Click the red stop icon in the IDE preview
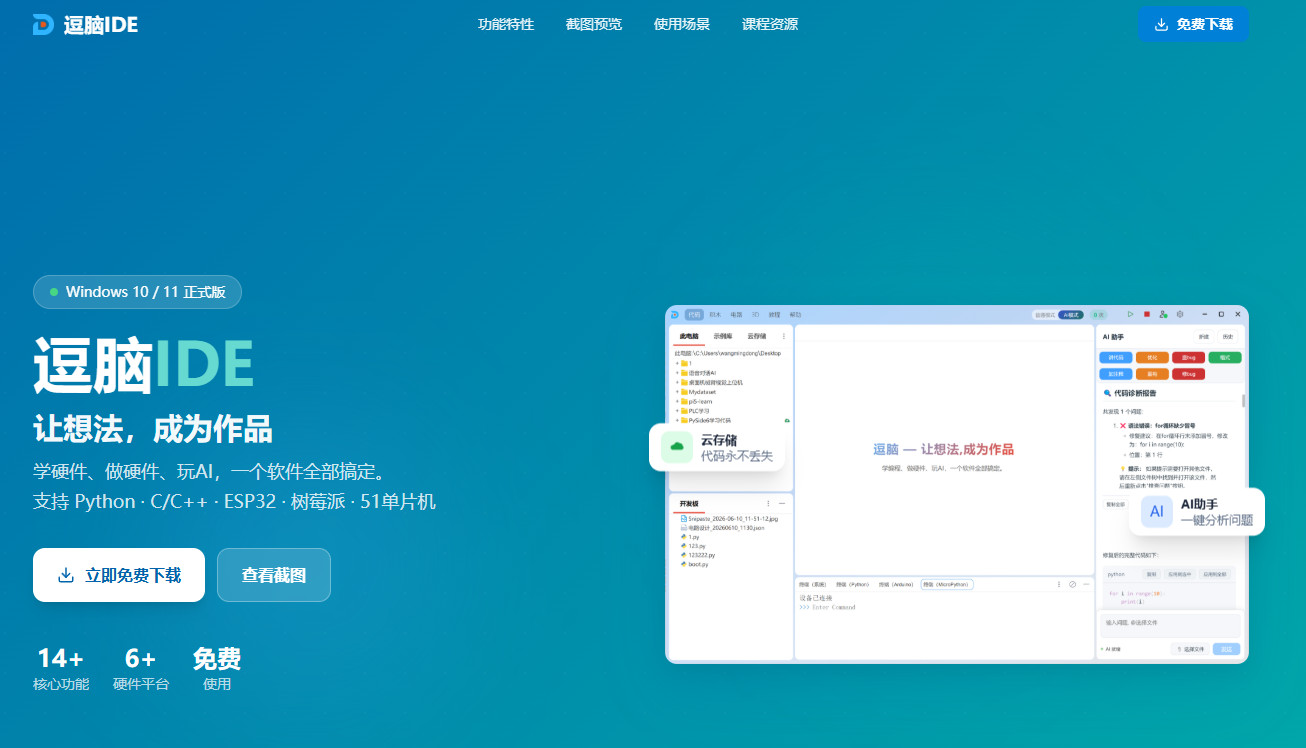Screen dimensions: 1306x748 pyautogui.click(x=1147, y=314)
